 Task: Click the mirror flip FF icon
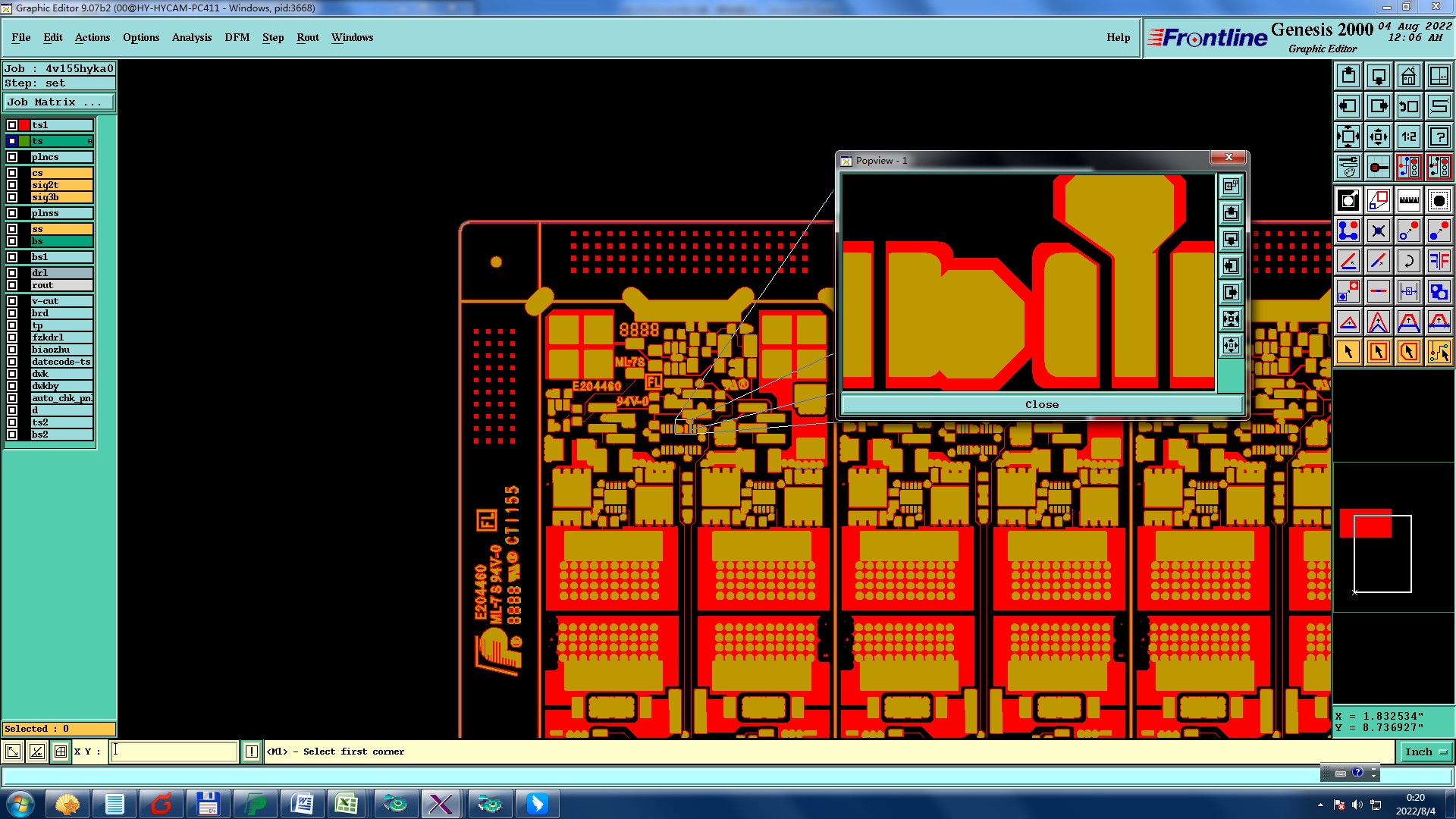point(1439,261)
